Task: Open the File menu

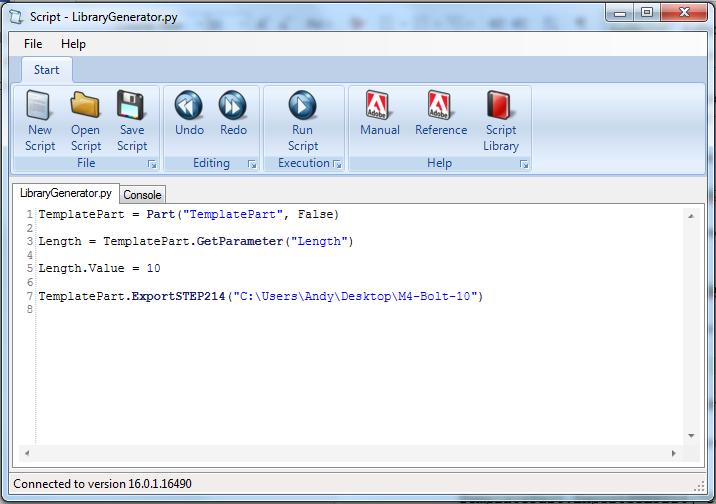Action: tap(33, 44)
